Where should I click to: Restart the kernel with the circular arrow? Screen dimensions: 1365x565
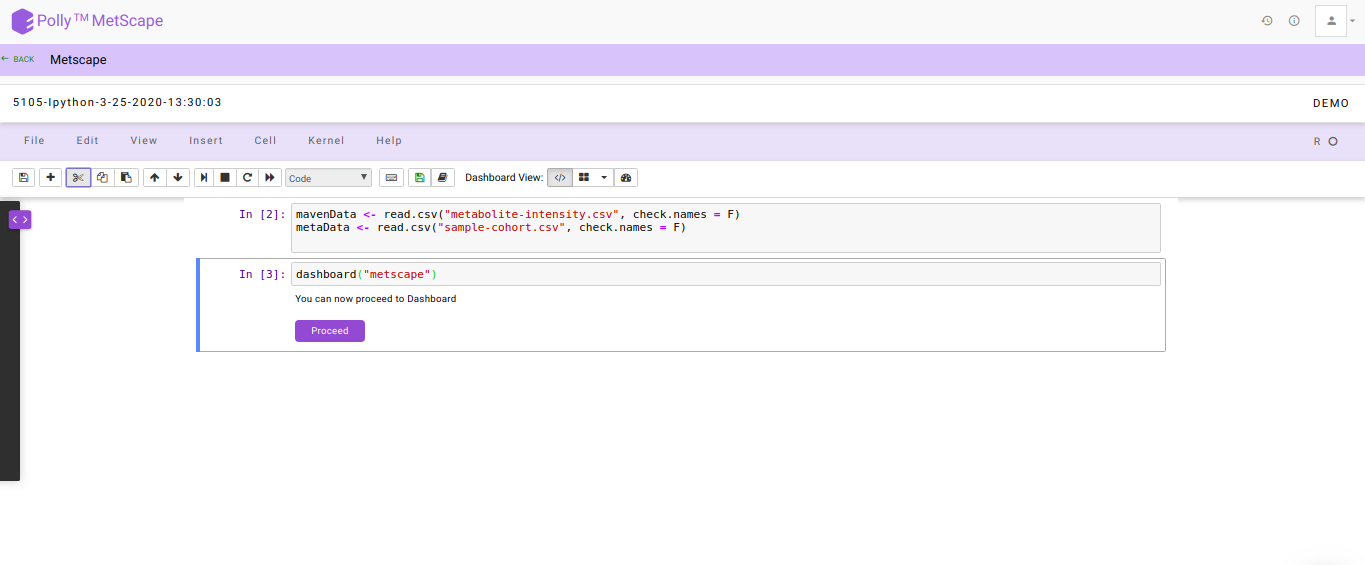click(x=247, y=177)
